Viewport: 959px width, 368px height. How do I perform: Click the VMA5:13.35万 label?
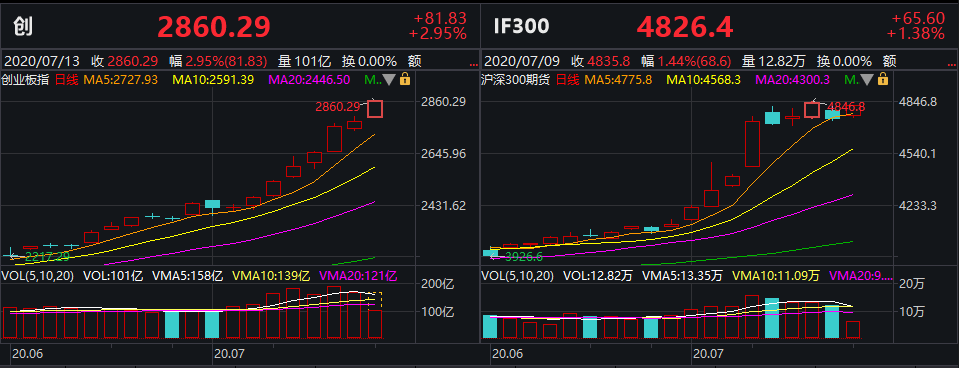point(683,276)
